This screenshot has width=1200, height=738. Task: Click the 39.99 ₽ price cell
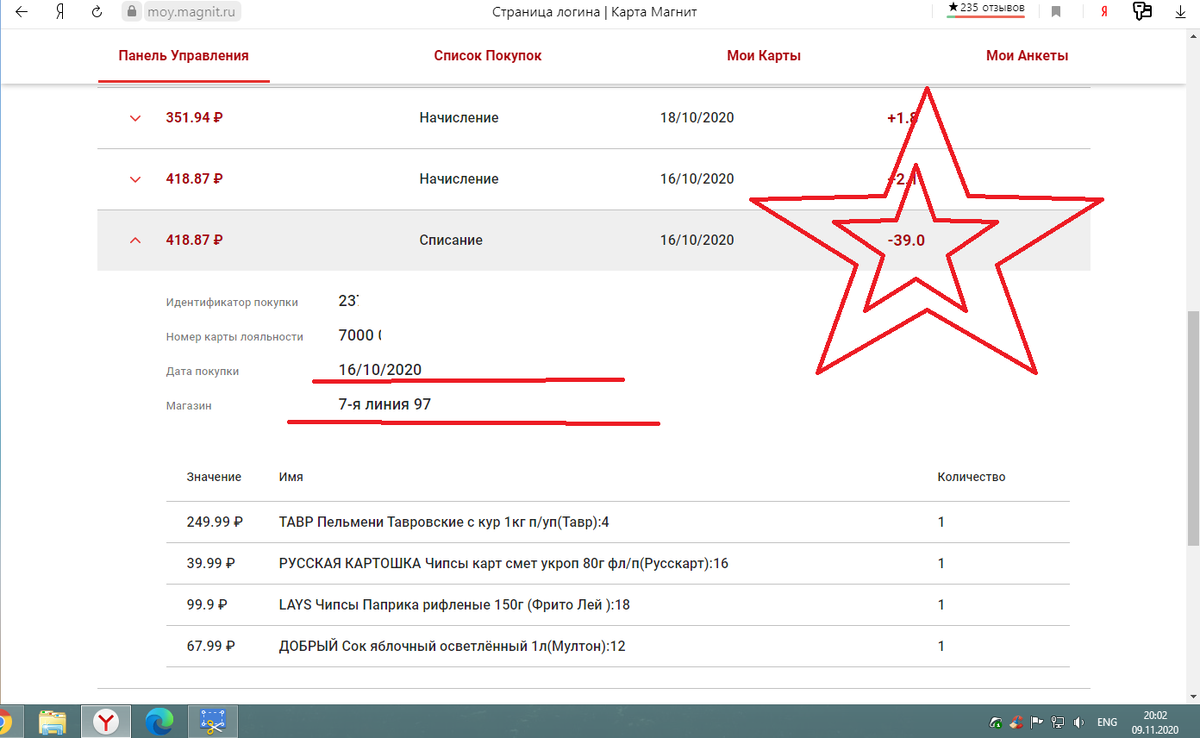click(x=210, y=563)
